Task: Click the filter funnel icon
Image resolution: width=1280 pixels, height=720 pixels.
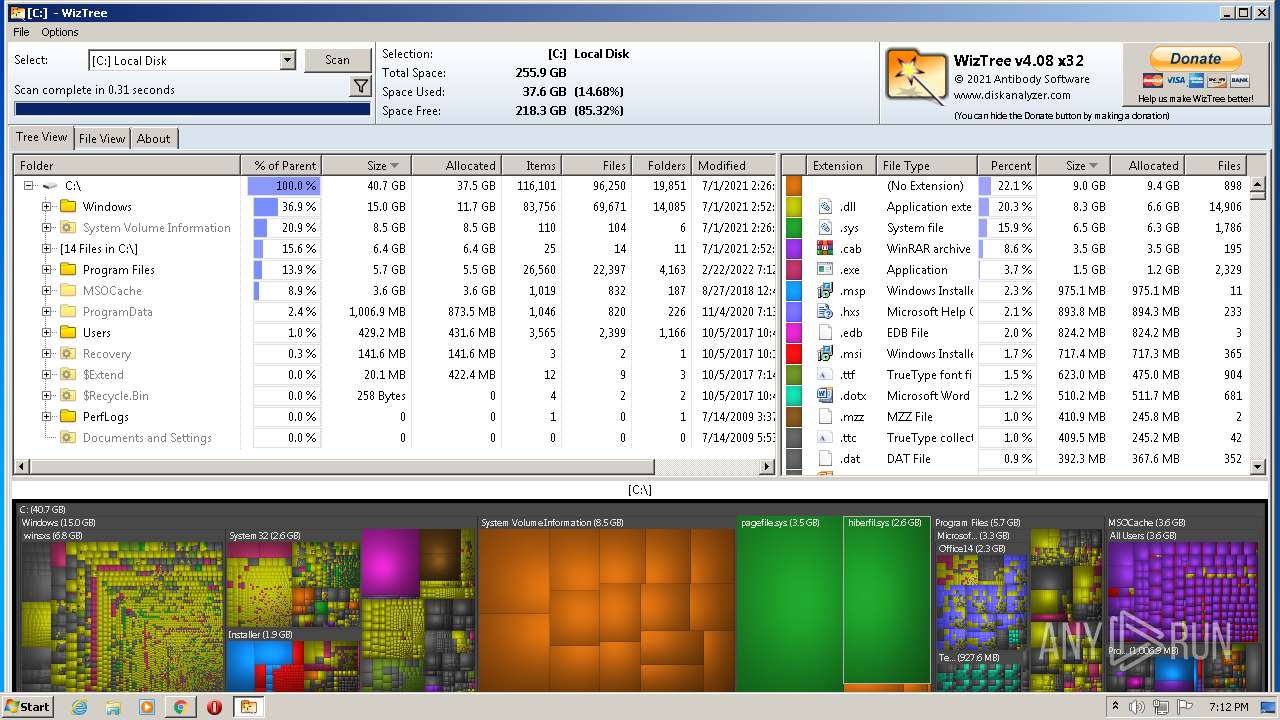Action: (361, 88)
